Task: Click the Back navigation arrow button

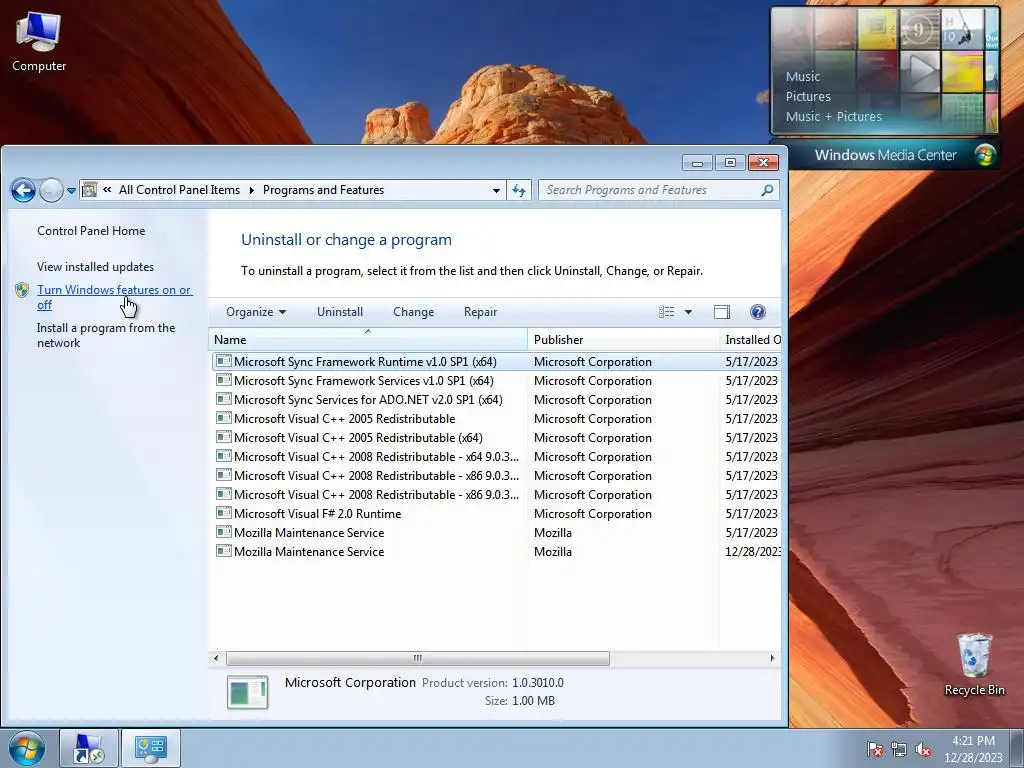Action: (24, 191)
